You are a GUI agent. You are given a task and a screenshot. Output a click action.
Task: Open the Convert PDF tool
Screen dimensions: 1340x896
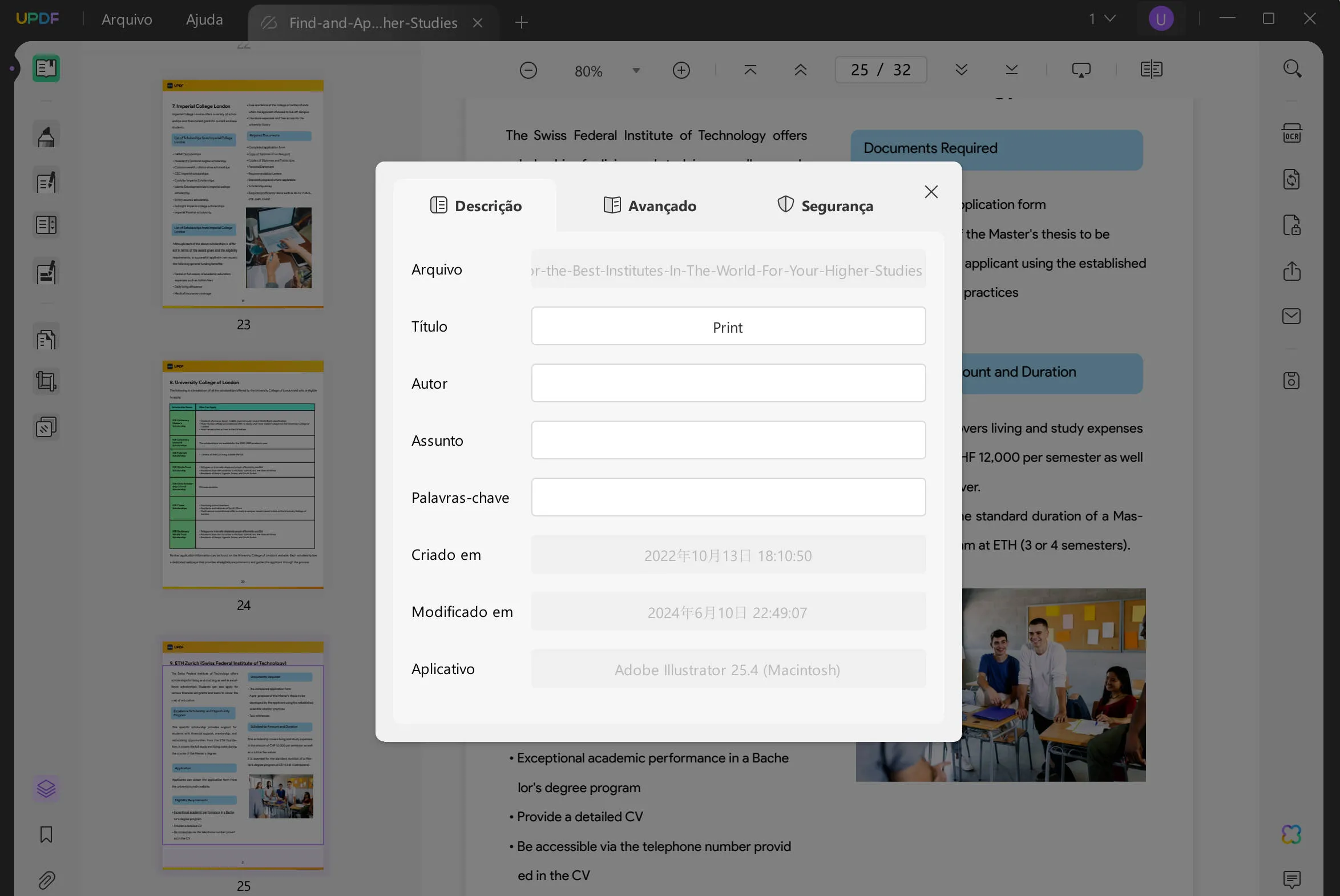[1291, 179]
